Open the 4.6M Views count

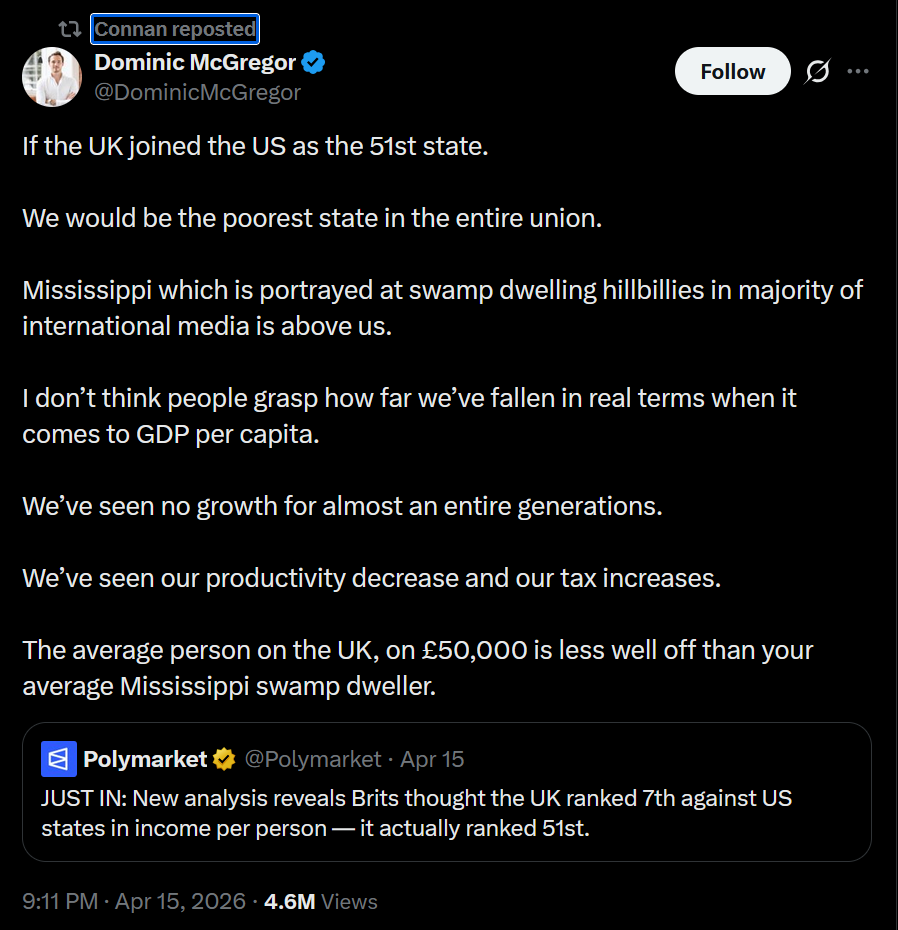click(320, 901)
